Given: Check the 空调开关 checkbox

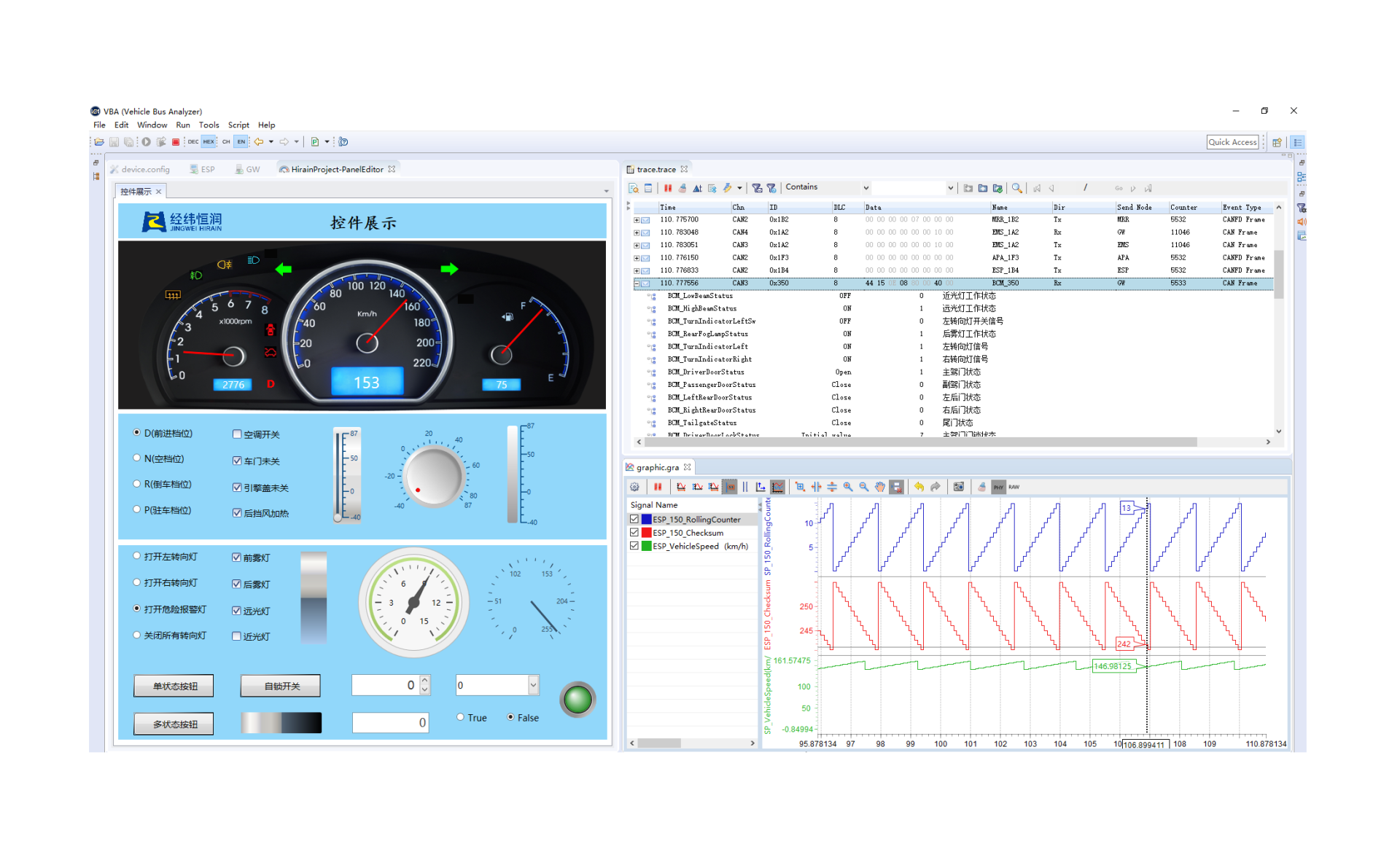Looking at the screenshot, I should (237, 434).
